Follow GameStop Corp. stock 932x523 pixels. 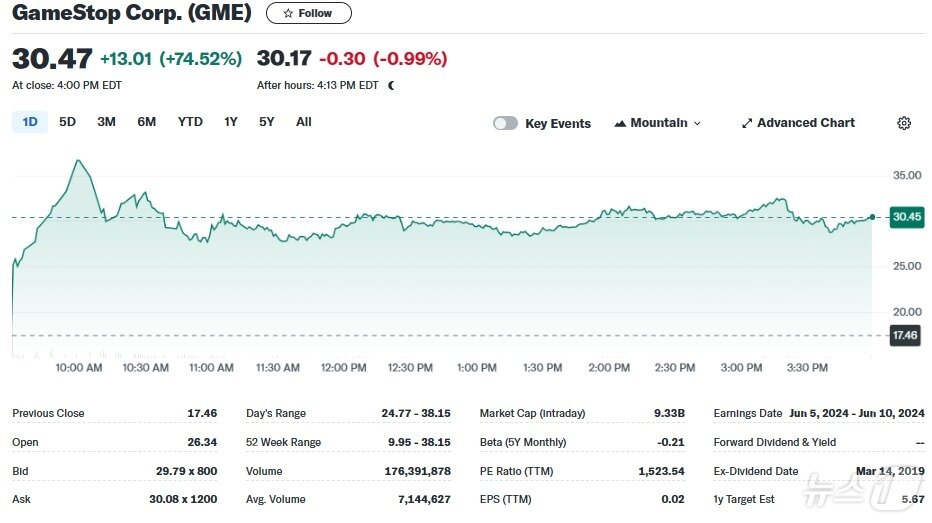tap(309, 14)
